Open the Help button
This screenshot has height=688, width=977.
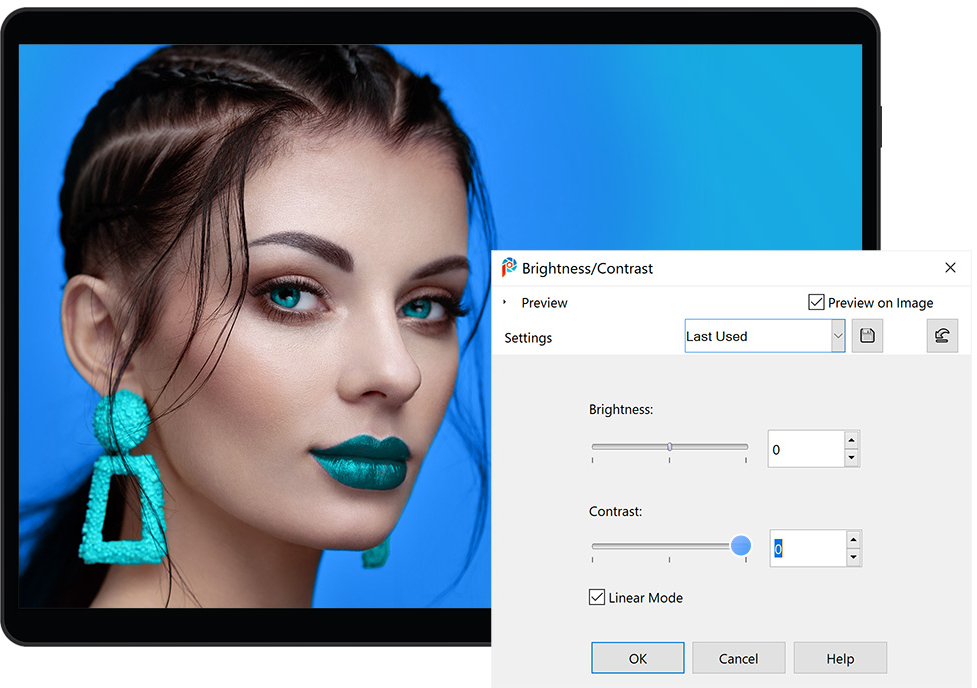tap(840, 658)
